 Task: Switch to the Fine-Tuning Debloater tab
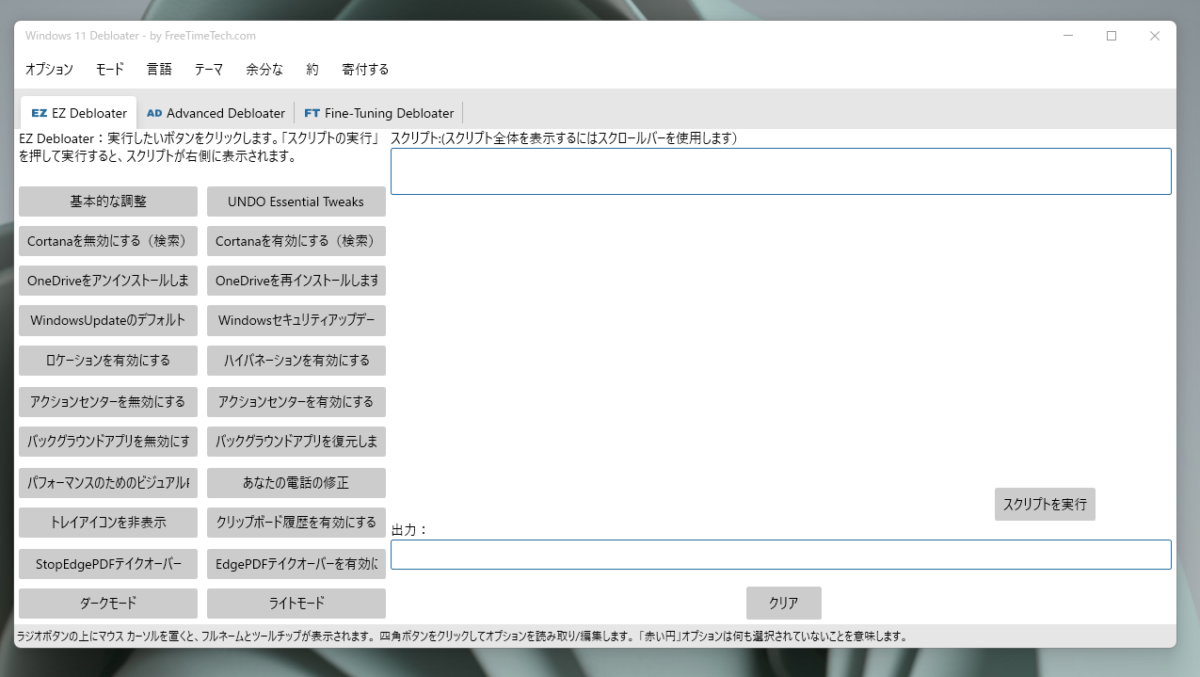379,113
